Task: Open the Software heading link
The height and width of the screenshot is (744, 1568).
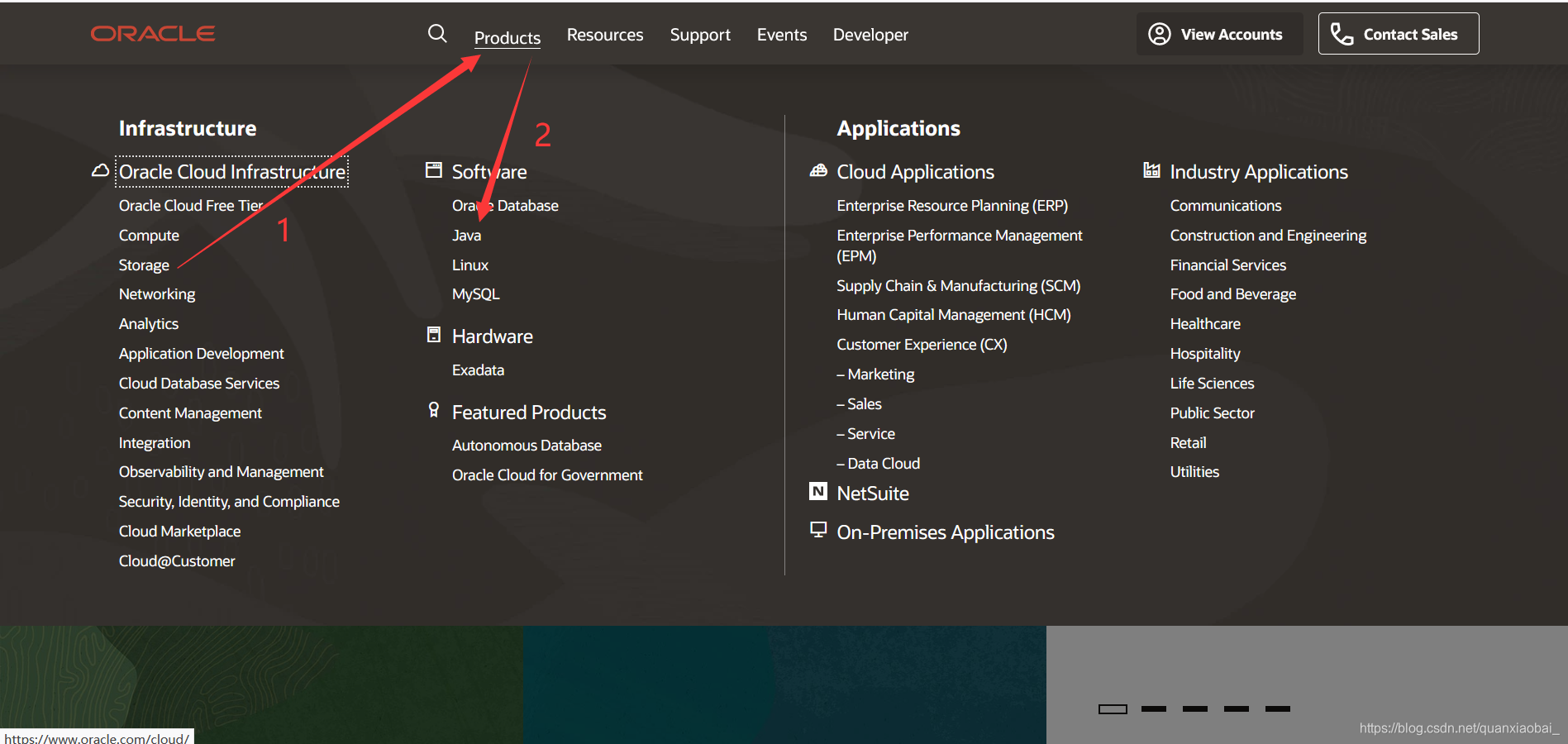Action: click(x=489, y=172)
